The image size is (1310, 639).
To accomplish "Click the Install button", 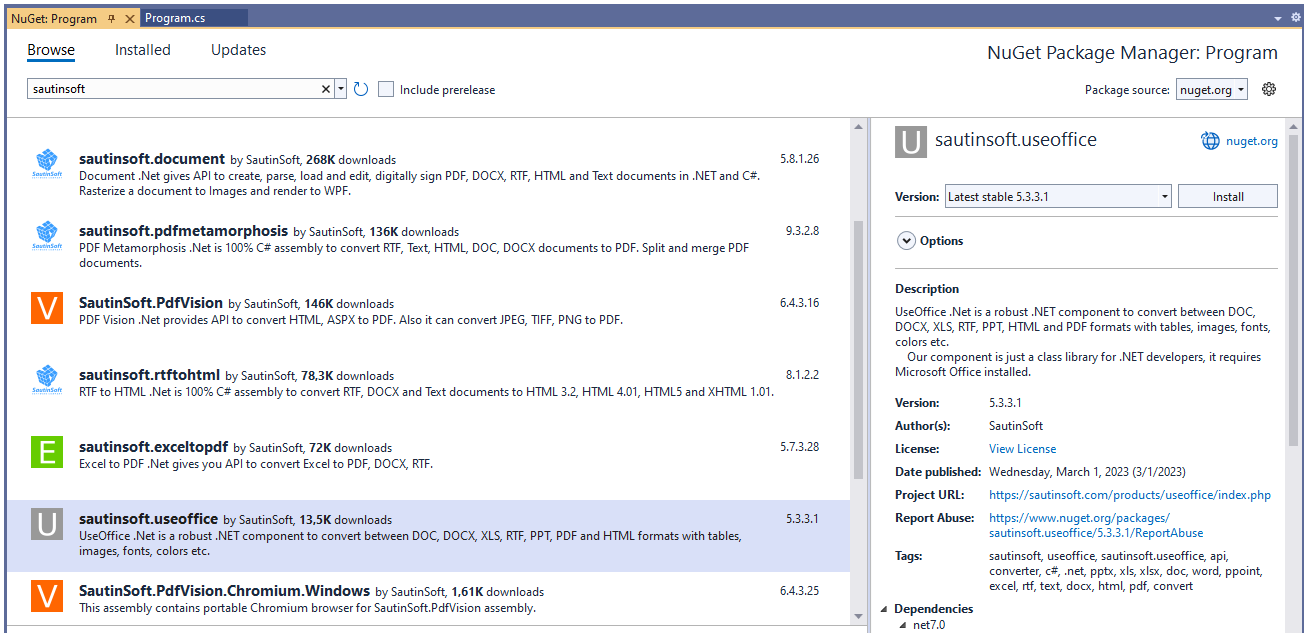I will [x=1227, y=195].
